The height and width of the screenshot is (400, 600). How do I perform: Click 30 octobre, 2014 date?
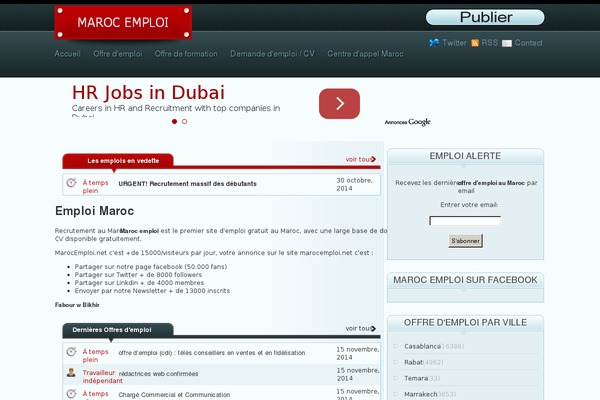coord(354,184)
